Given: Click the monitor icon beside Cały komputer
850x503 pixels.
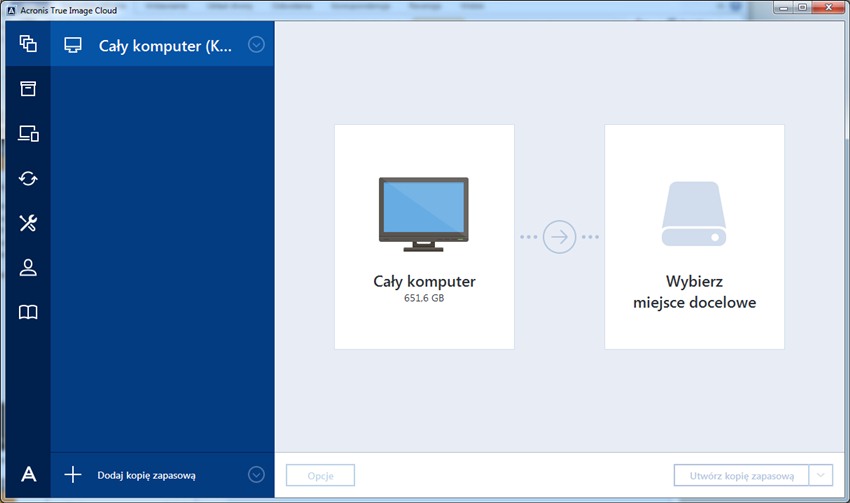Looking at the screenshot, I should (x=73, y=45).
